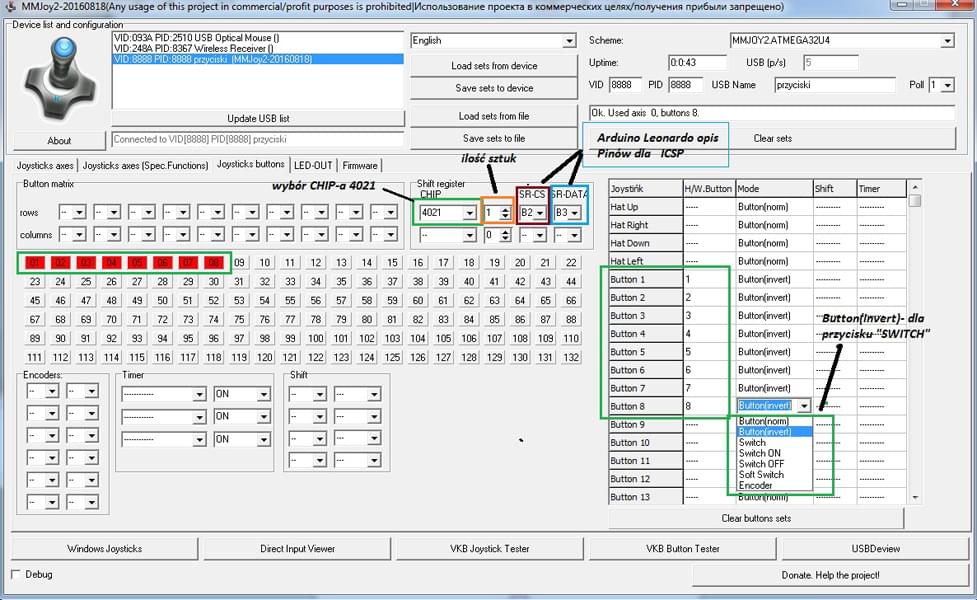Viewport: 977px width, 600px height.
Task: Choose Encoder option in mode dropdown list
Action: pyautogui.click(x=755, y=486)
